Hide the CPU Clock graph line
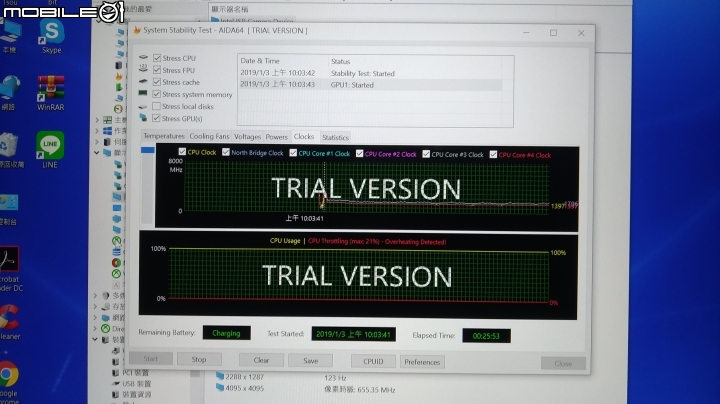The image size is (720, 404). pyautogui.click(x=182, y=152)
